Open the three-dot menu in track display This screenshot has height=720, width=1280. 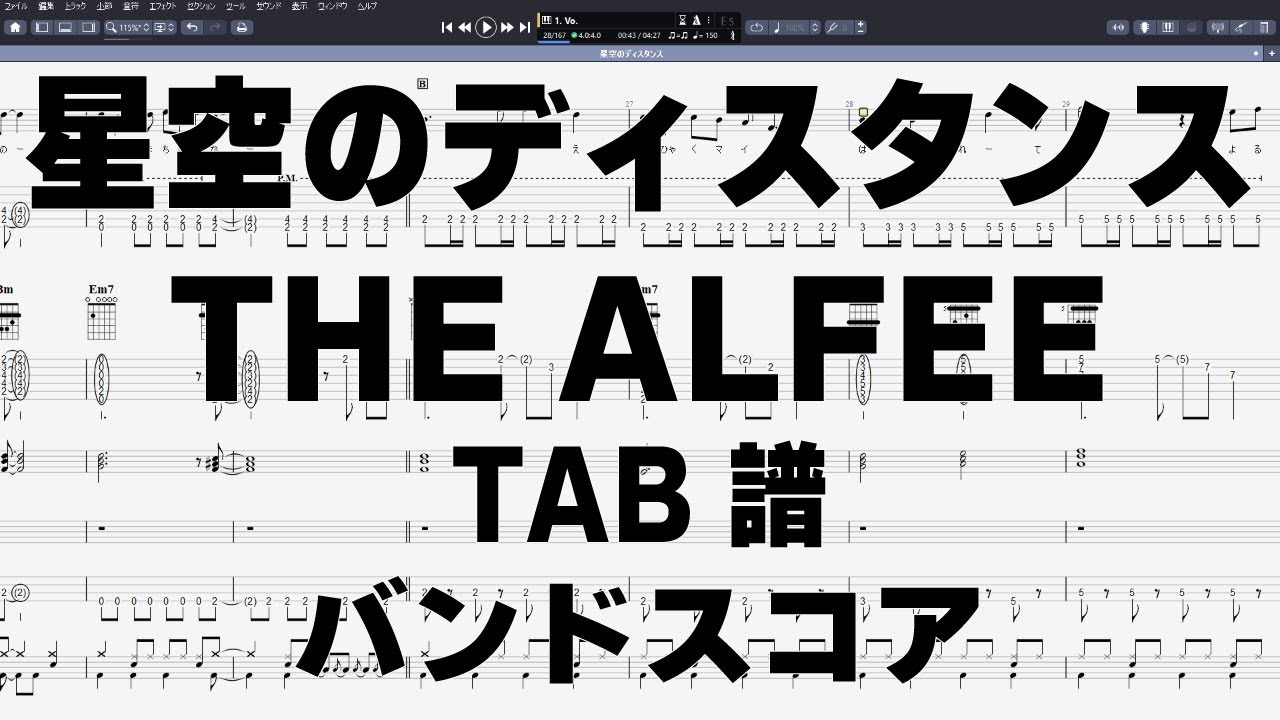[x=708, y=19]
